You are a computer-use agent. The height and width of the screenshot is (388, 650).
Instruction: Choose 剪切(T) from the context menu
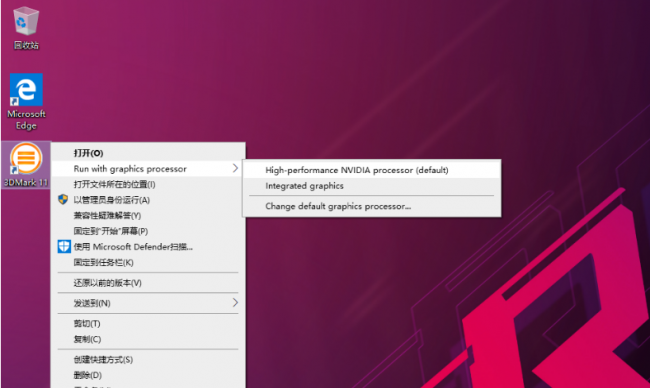point(148,323)
